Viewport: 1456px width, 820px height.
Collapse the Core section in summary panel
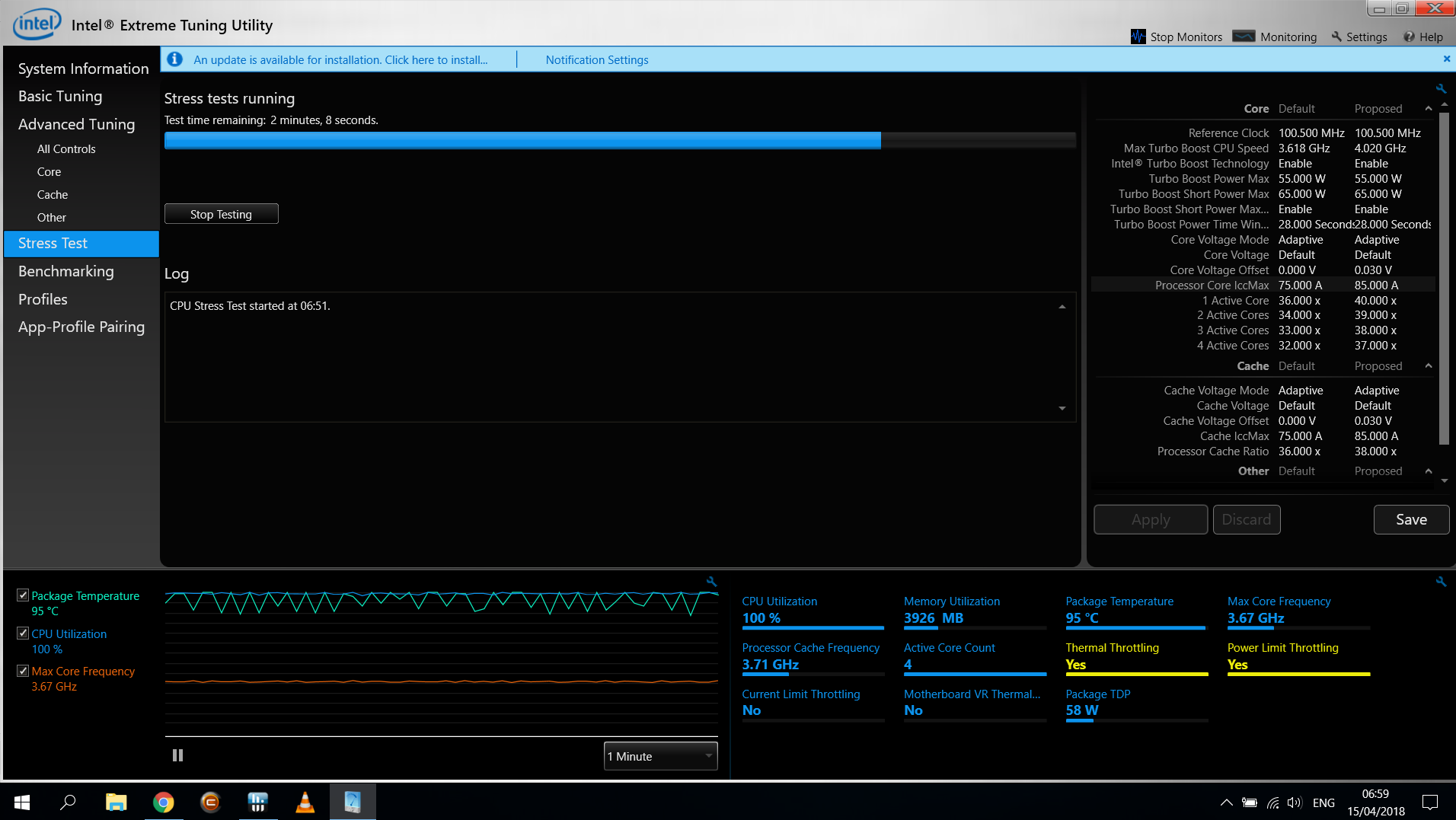coord(1429,109)
